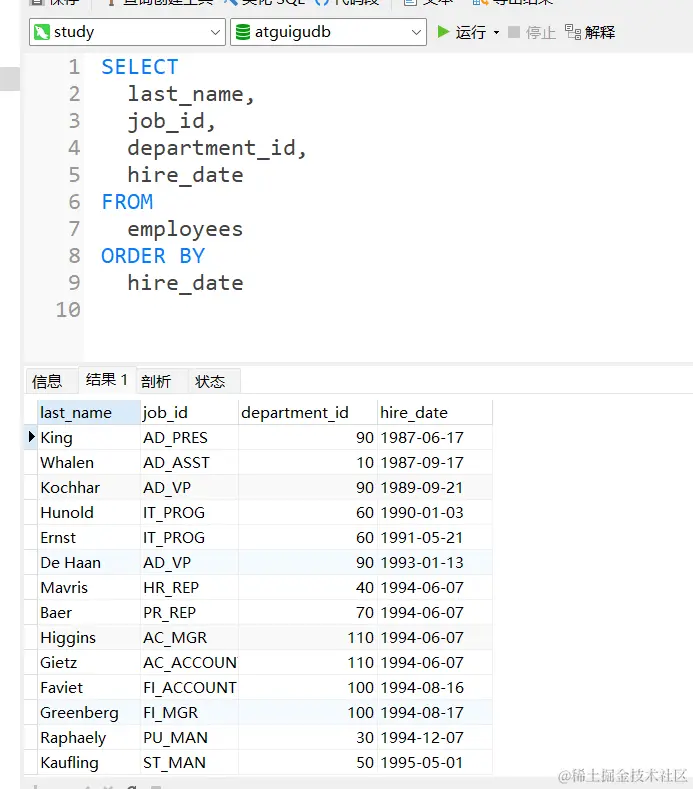Click the 1994-08-16 hire date cell
693x789 pixels.
pyautogui.click(x=435, y=687)
